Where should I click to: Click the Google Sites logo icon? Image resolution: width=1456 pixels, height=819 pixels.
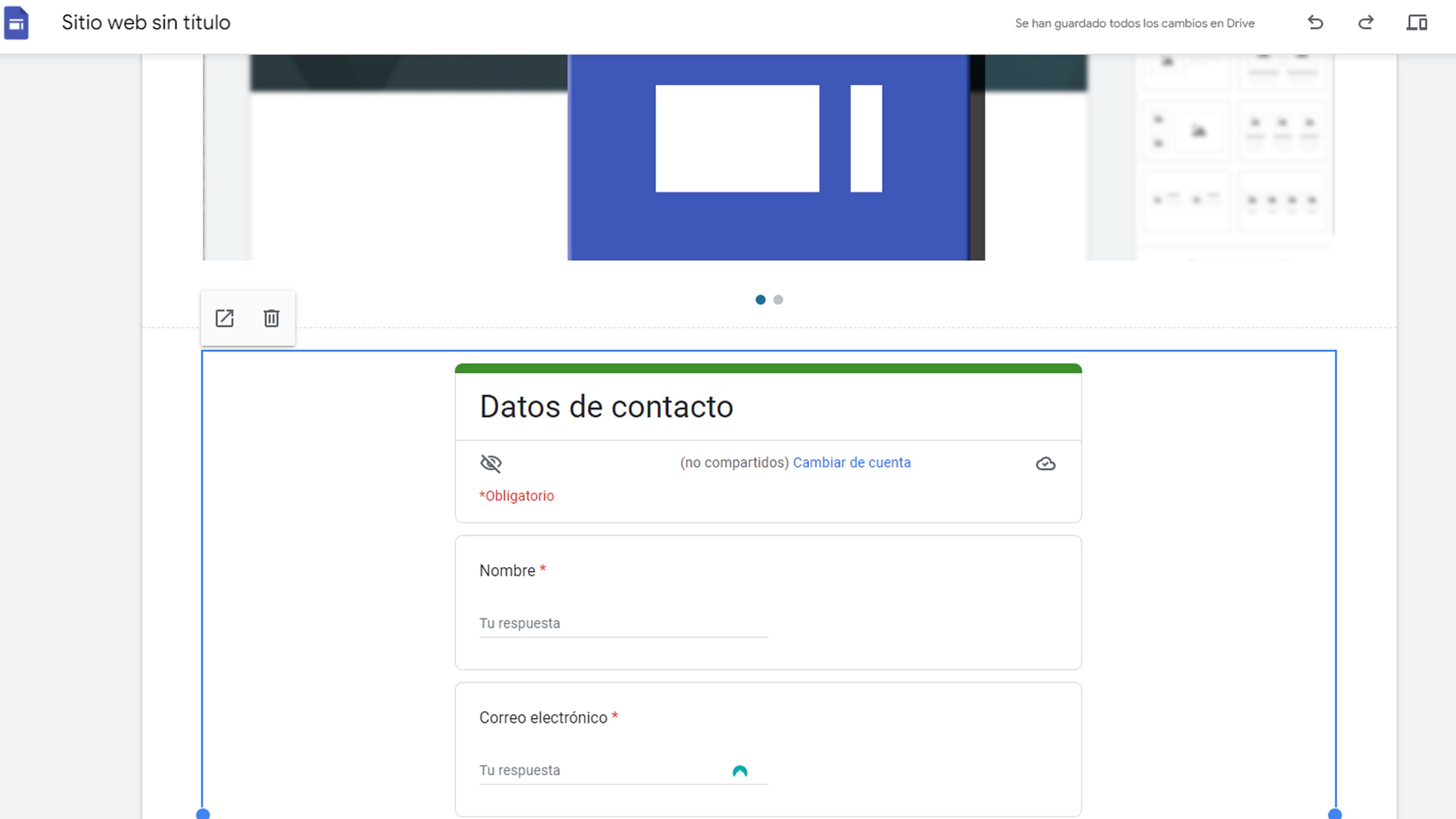coord(16,23)
